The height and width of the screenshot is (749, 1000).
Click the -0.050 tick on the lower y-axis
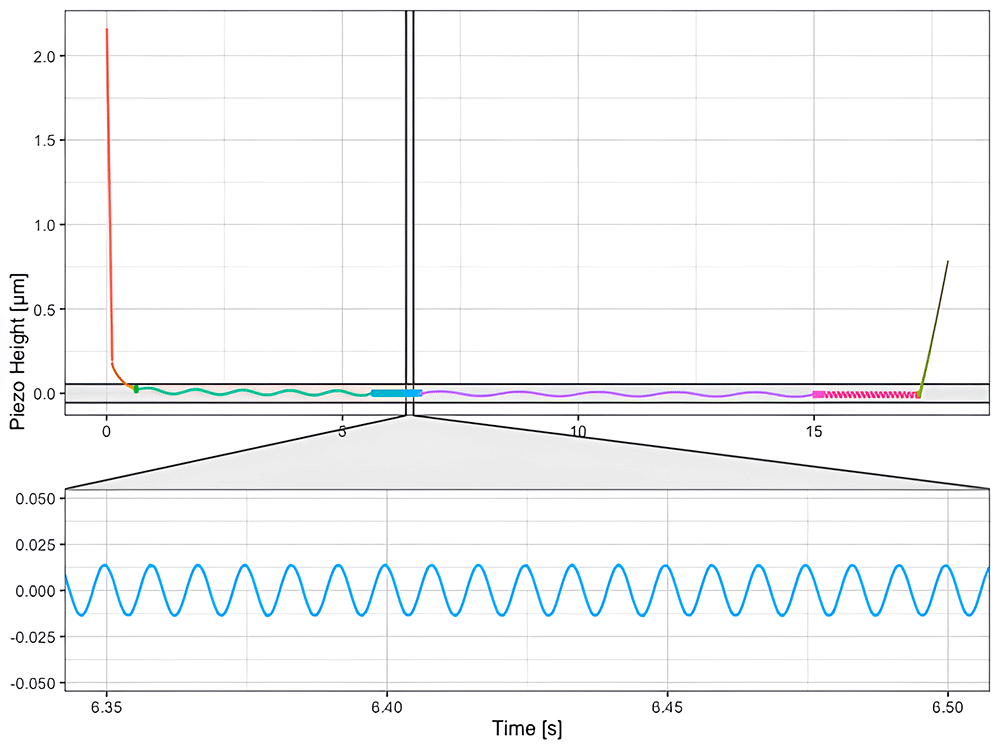click(x=34, y=683)
